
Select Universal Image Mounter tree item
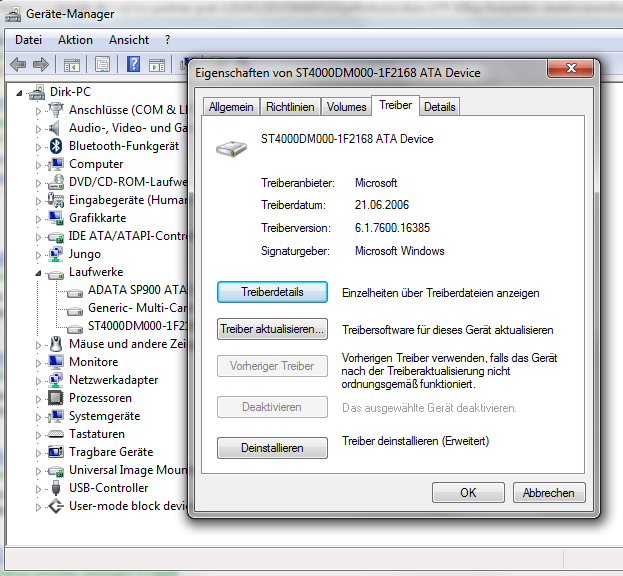click(x=128, y=470)
